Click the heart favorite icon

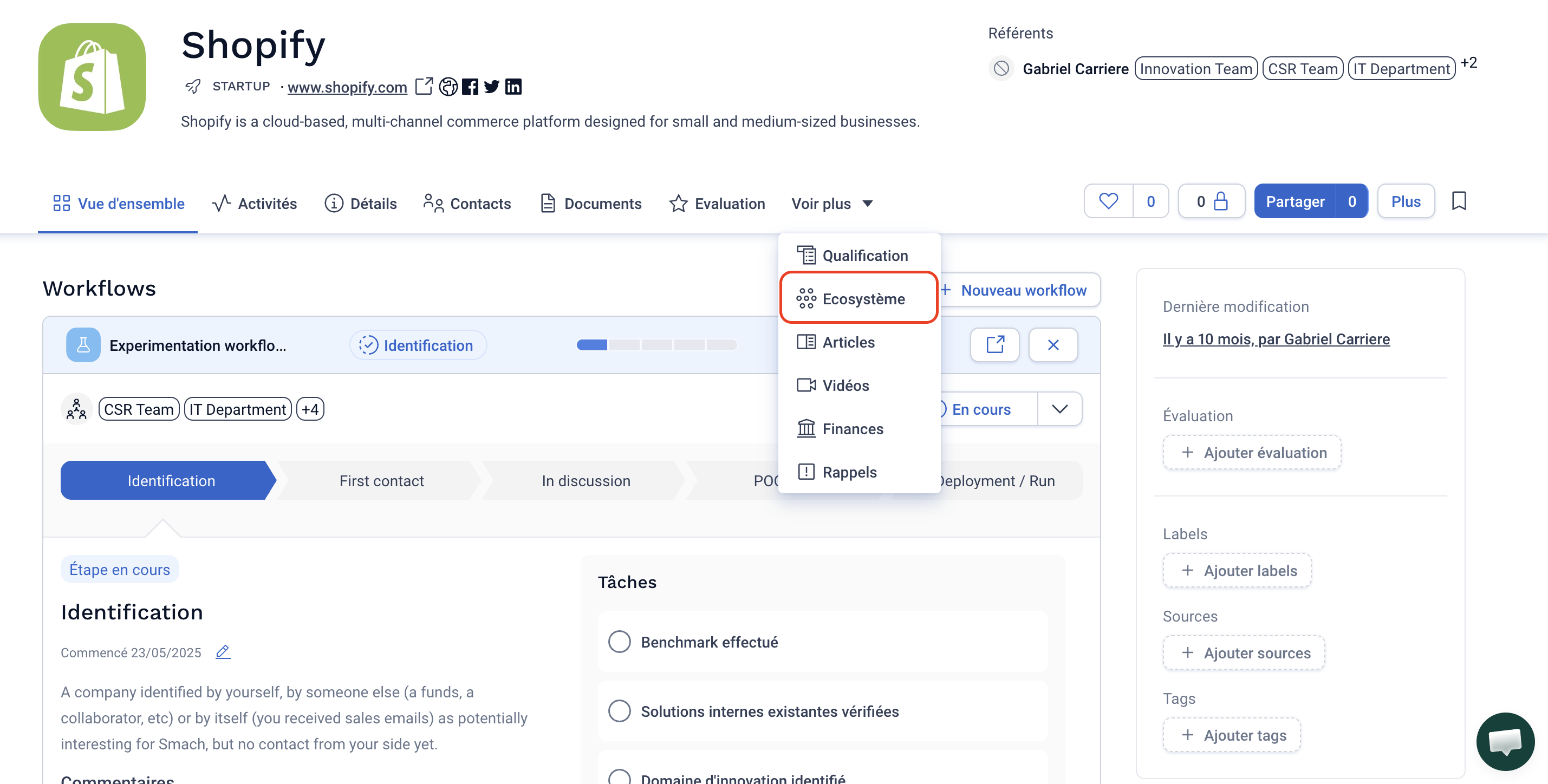coord(1109,201)
